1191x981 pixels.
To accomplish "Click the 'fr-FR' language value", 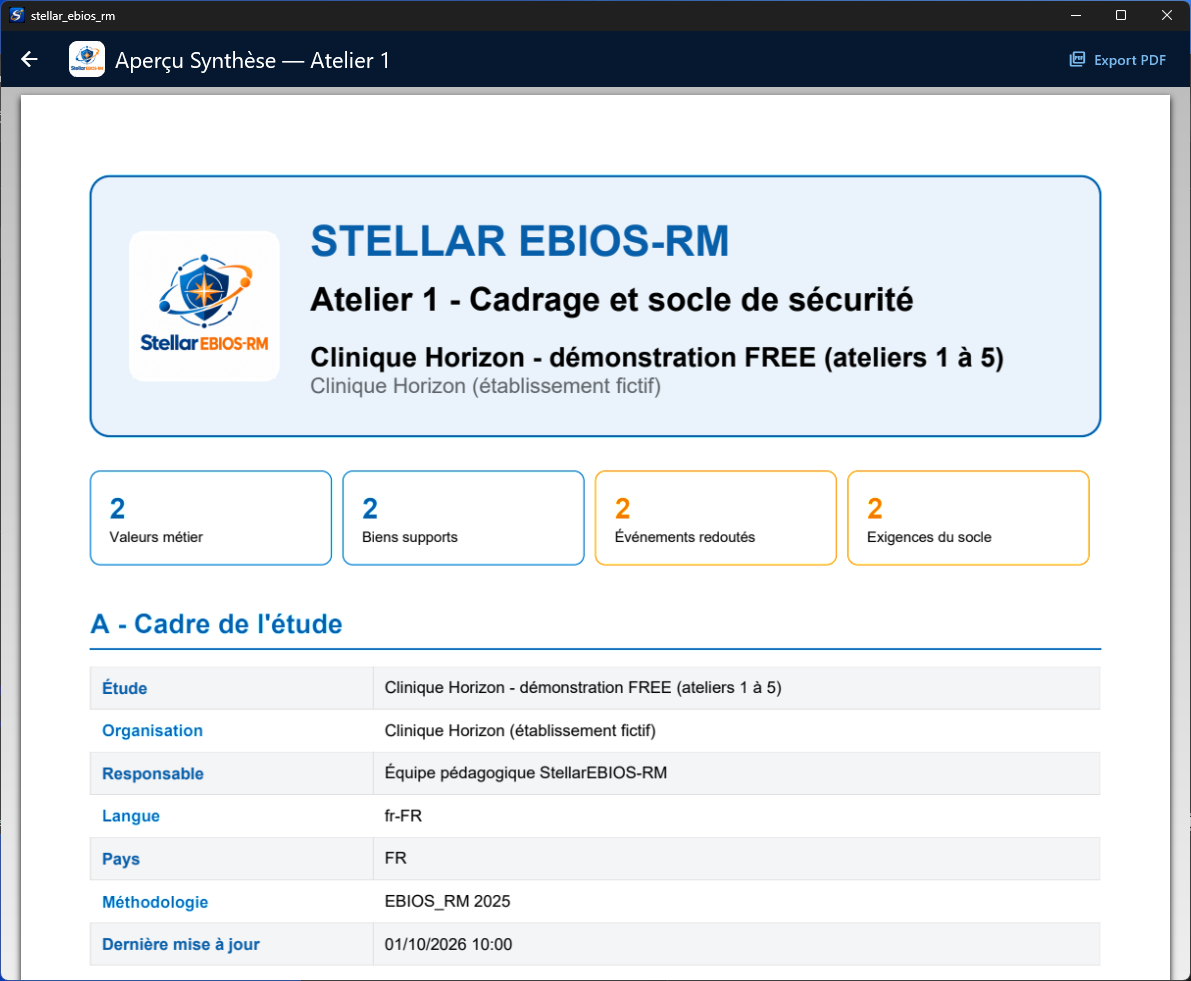I will click(403, 816).
